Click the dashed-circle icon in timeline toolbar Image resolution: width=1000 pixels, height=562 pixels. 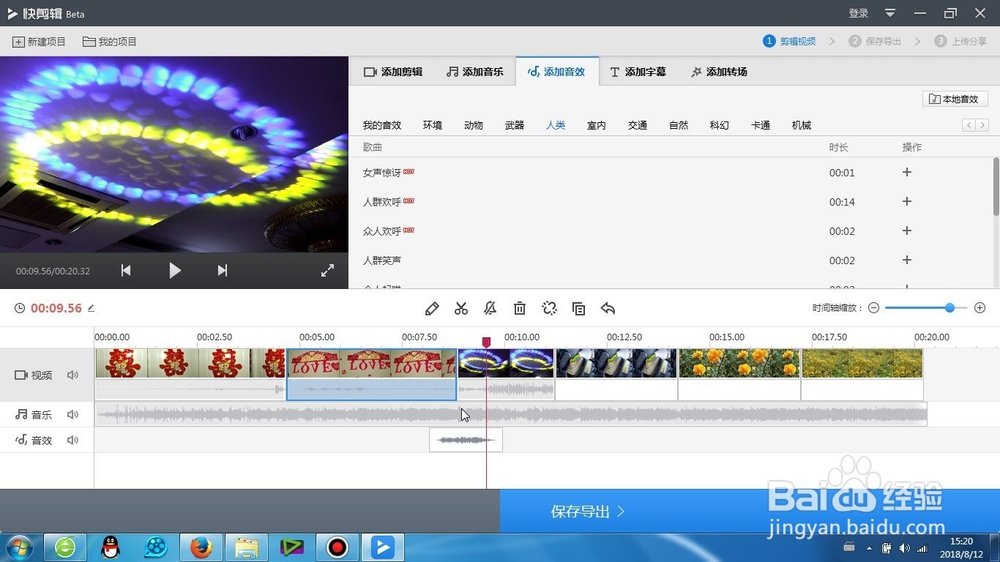tap(549, 309)
